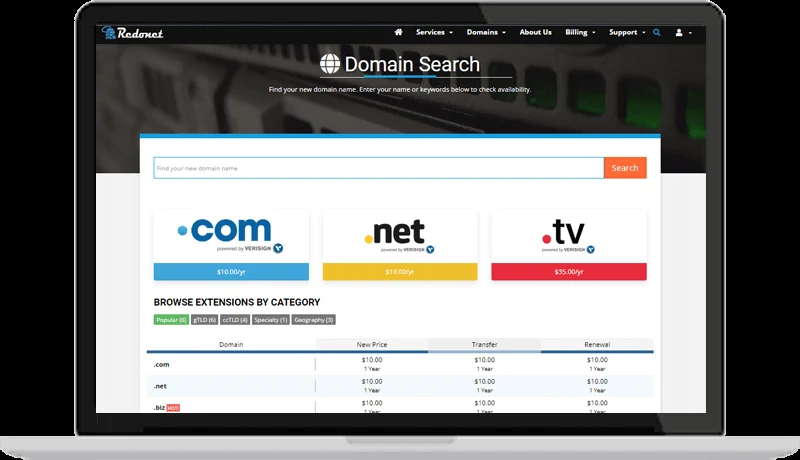Viewport: 800px width, 460px height.
Task: Click the Redonet logo
Action: (132, 33)
